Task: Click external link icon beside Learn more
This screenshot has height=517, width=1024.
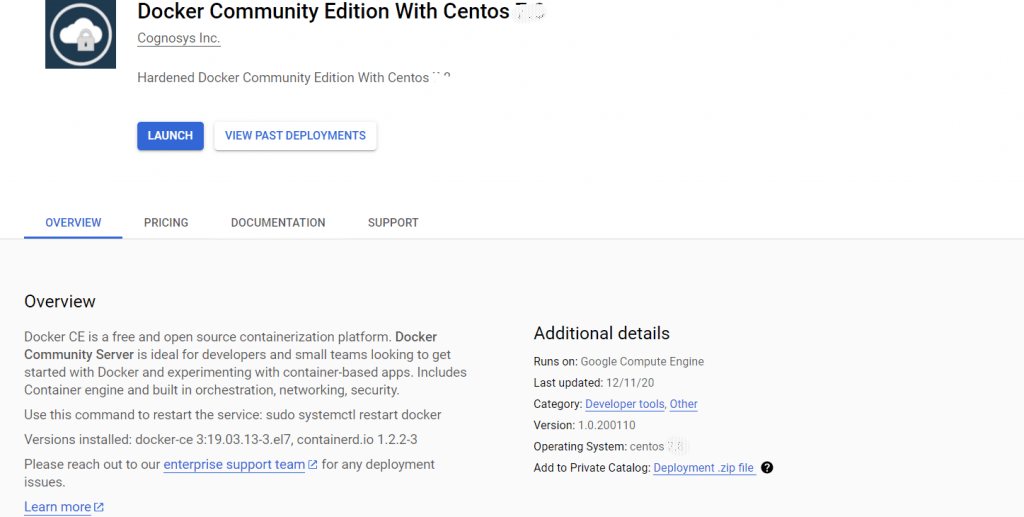Action: pyautogui.click(x=99, y=508)
